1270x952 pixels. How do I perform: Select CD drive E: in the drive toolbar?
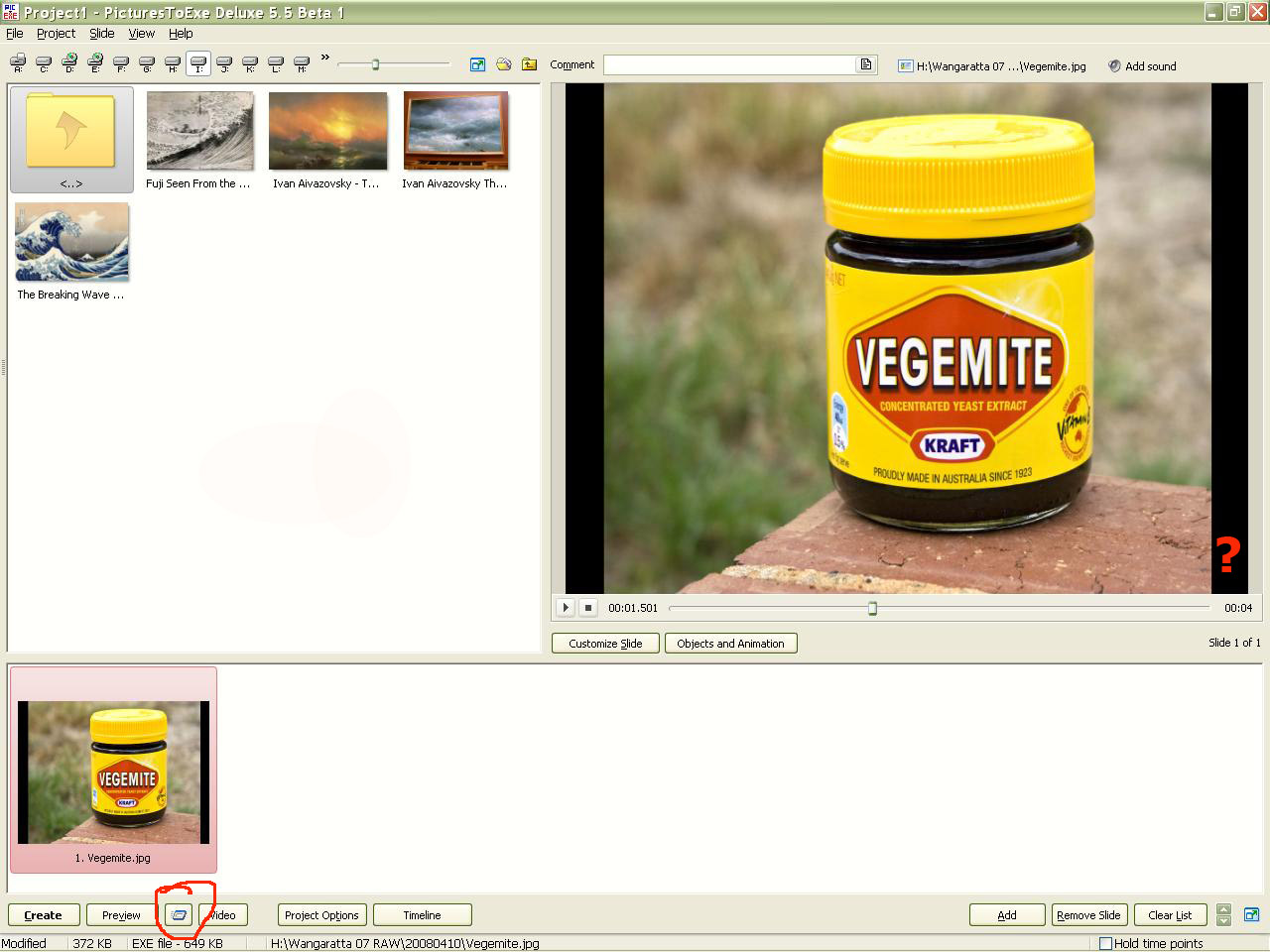click(x=95, y=64)
